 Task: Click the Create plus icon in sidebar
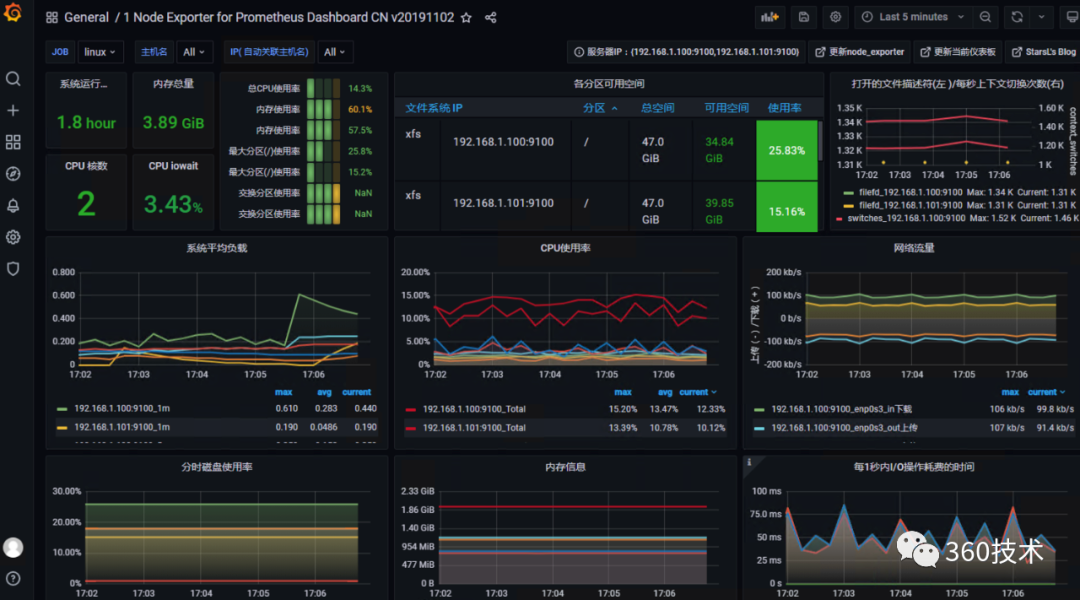click(x=13, y=110)
